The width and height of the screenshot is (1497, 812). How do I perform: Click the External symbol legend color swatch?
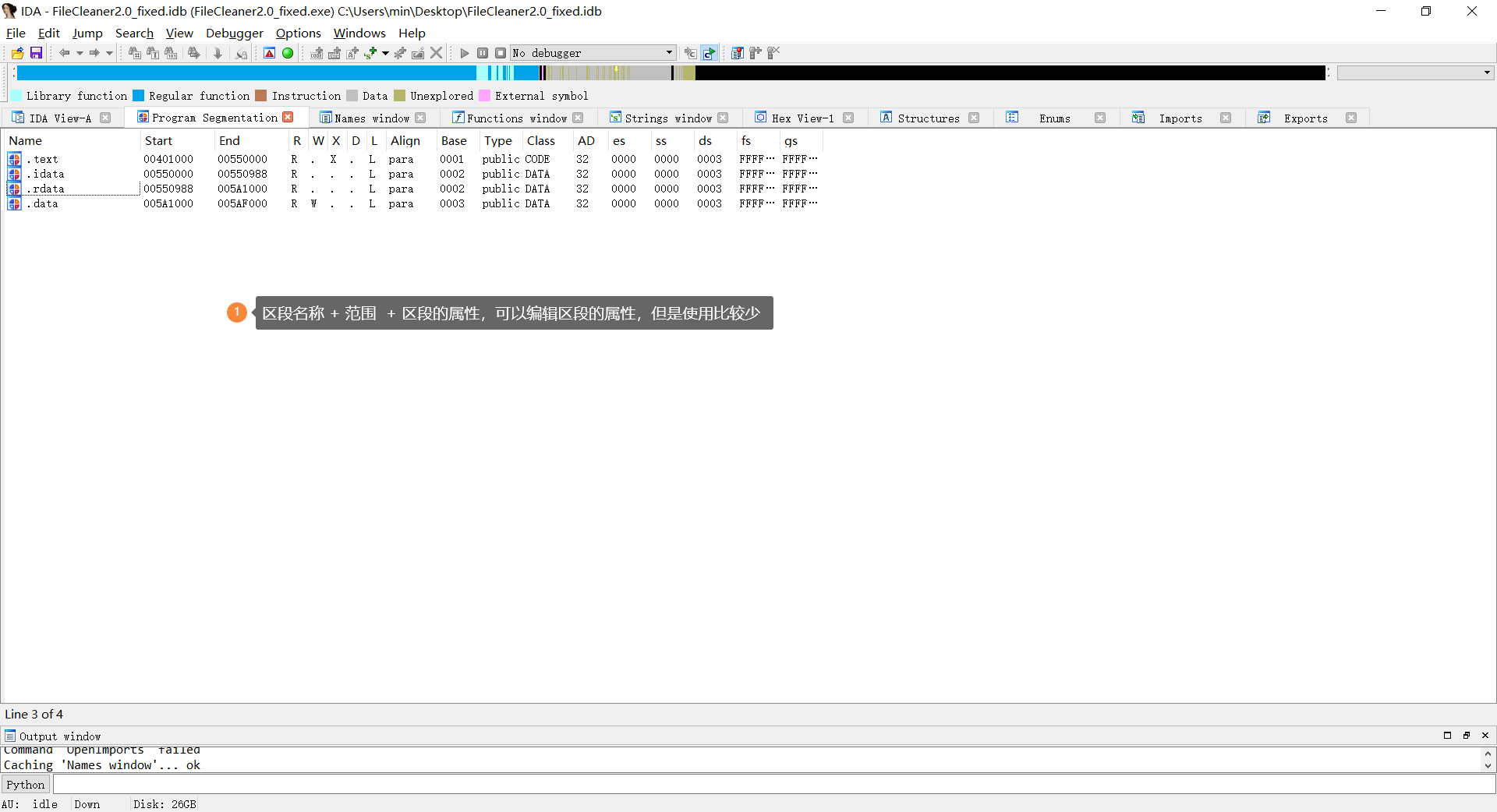pyautogui.click(x=484, y=96)
